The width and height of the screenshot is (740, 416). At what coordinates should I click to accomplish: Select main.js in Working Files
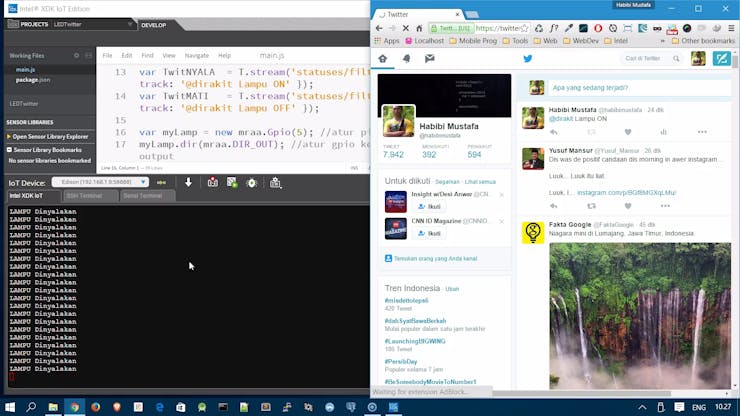tap(25, 69)
